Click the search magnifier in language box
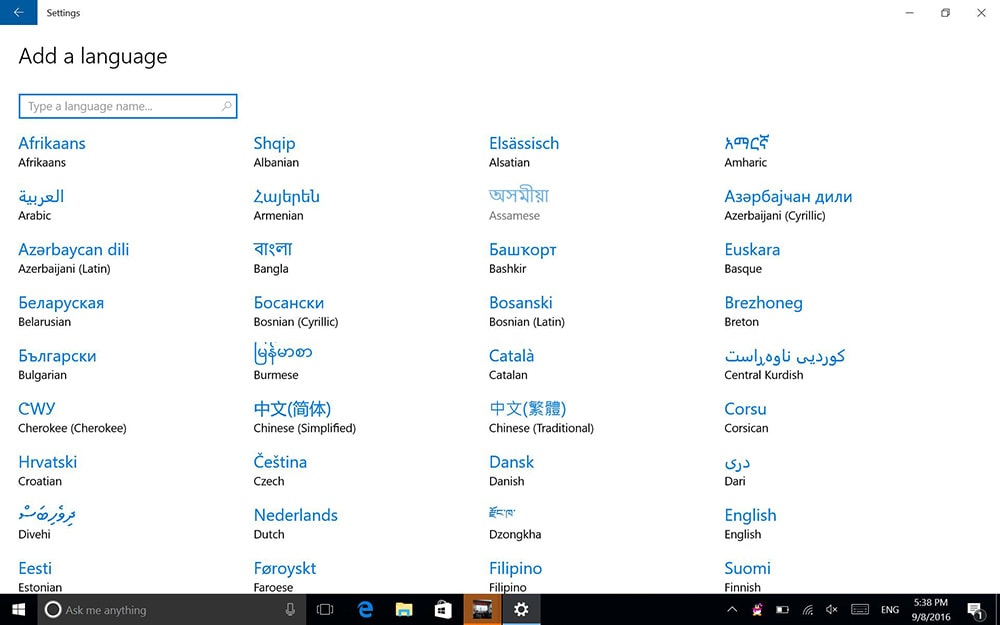This screenshot has height=625, width=1000. tap(227, 106)
